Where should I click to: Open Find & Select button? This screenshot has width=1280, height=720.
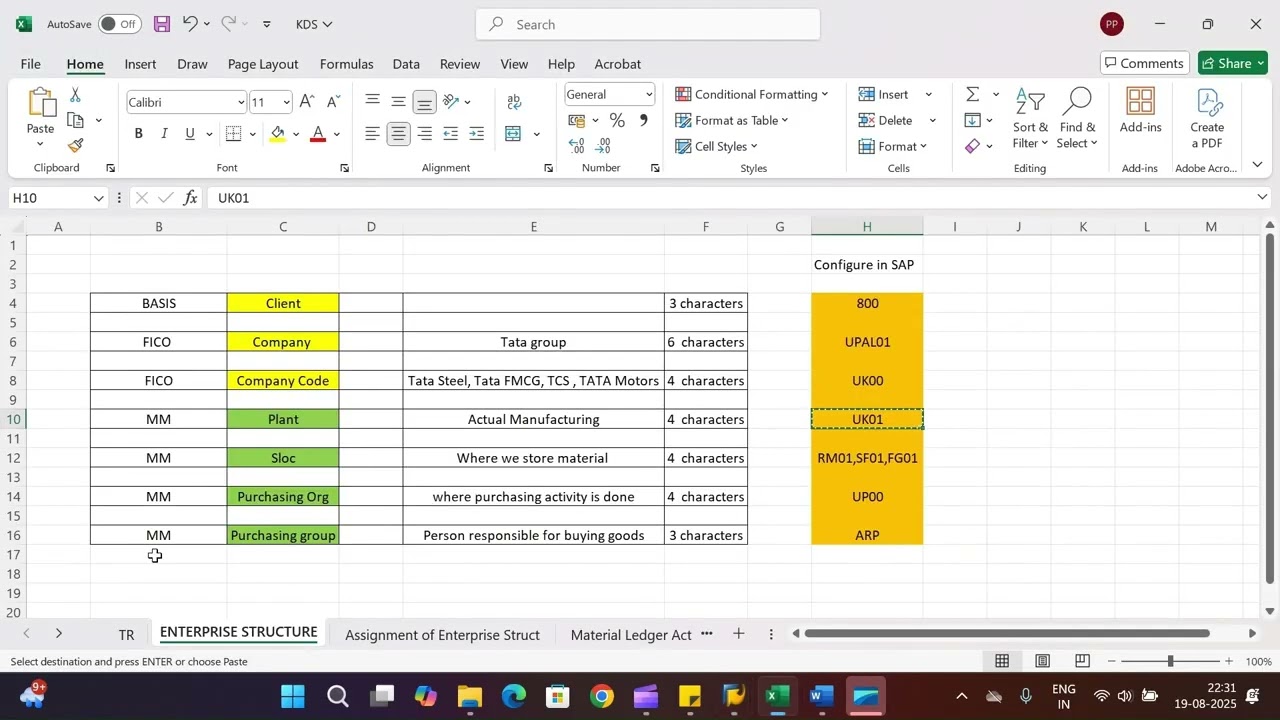tap(1078, 119)
